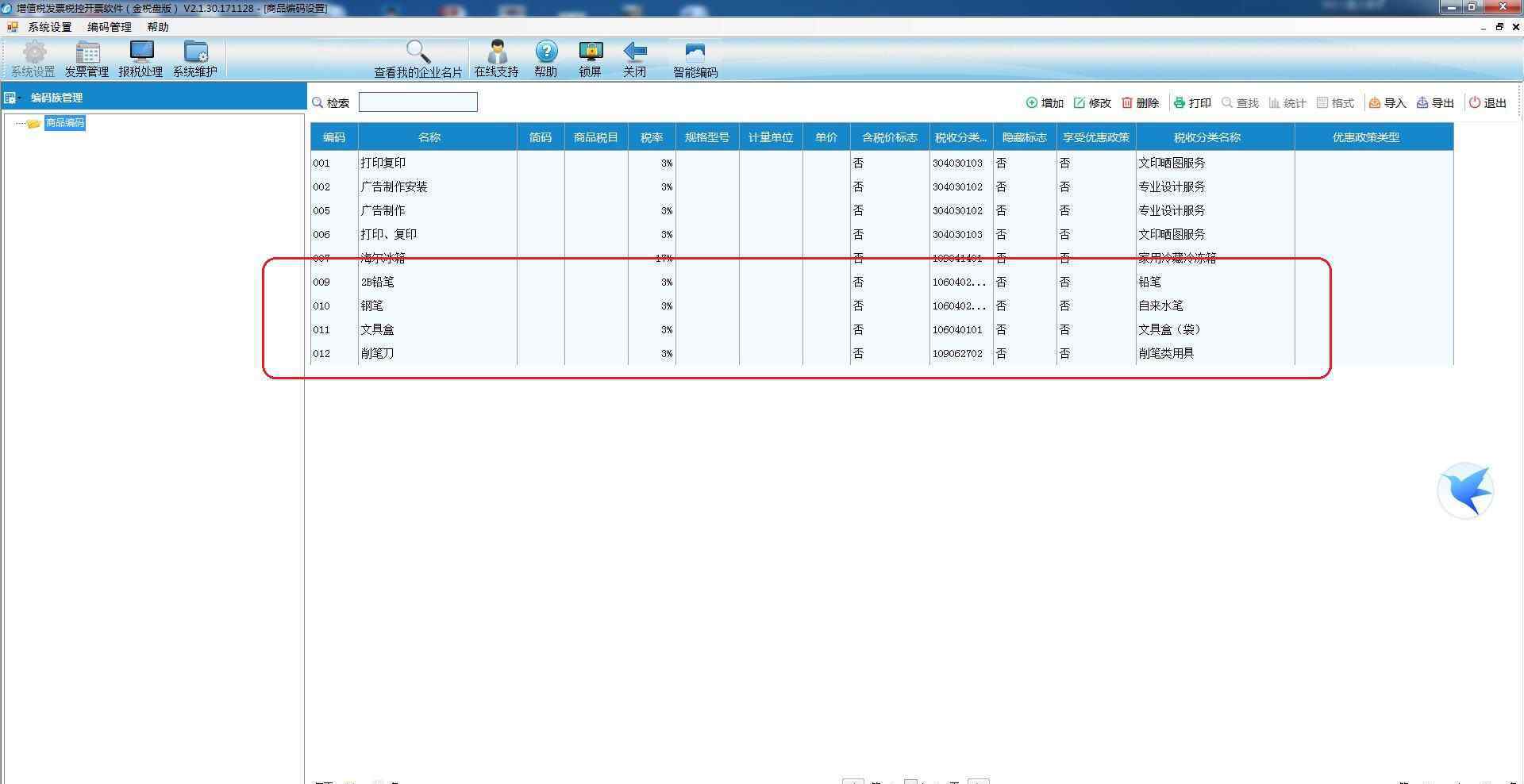This screenshot has width=1524, height=784.
Task: Click the 导出 export button
Action: pos(1435,103)
